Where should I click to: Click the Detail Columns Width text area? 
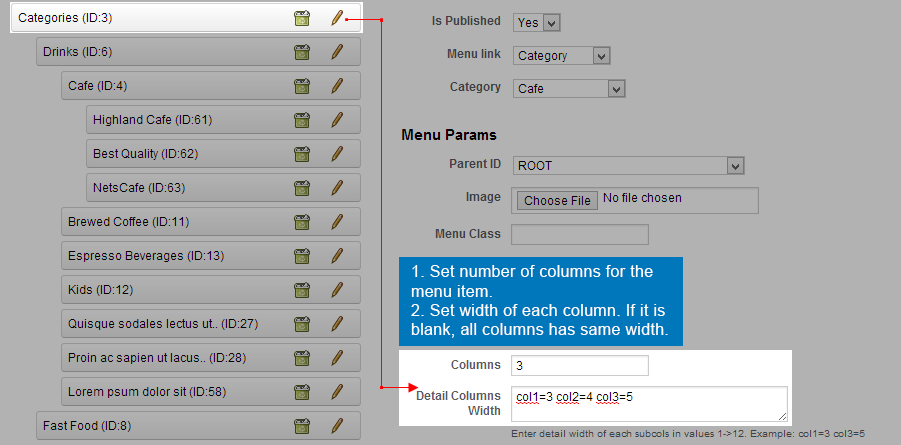[x=649, y=404]
